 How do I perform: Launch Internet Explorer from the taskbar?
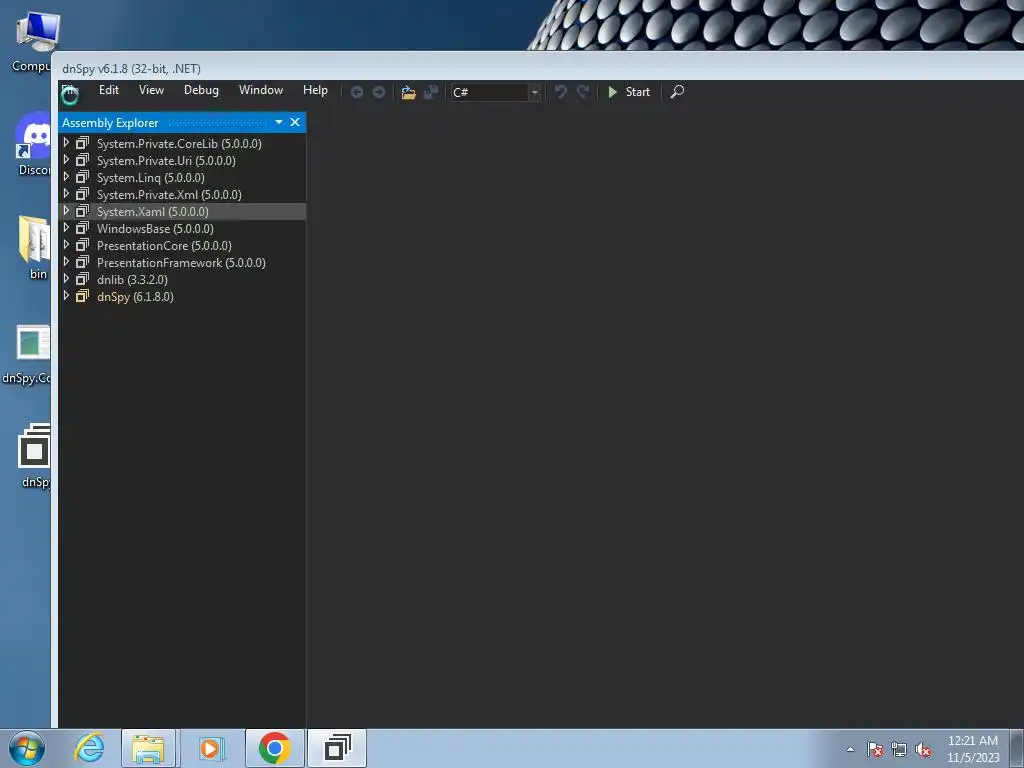pos(89,748)
